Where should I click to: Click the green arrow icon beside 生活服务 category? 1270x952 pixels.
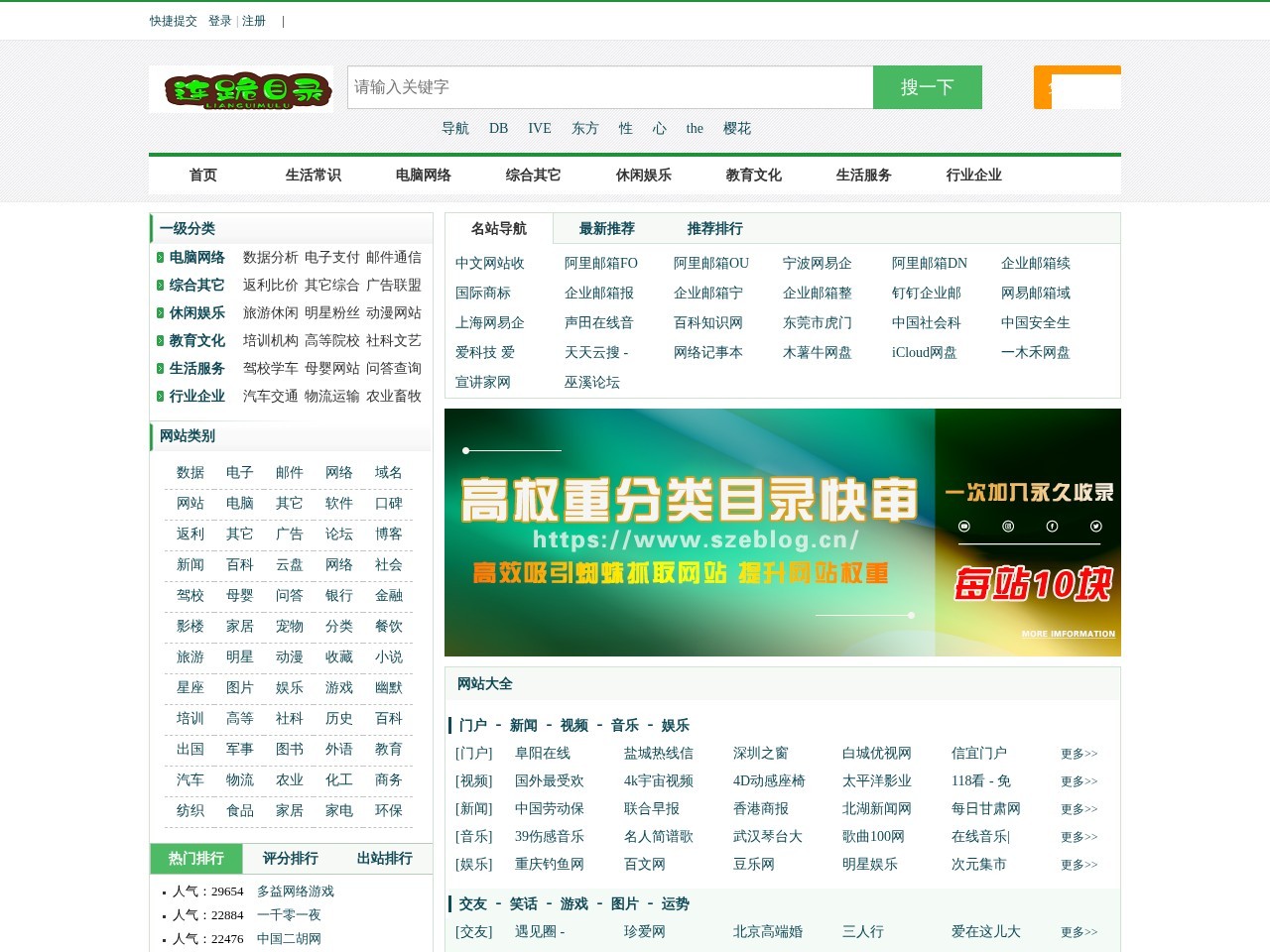(162, 369)
